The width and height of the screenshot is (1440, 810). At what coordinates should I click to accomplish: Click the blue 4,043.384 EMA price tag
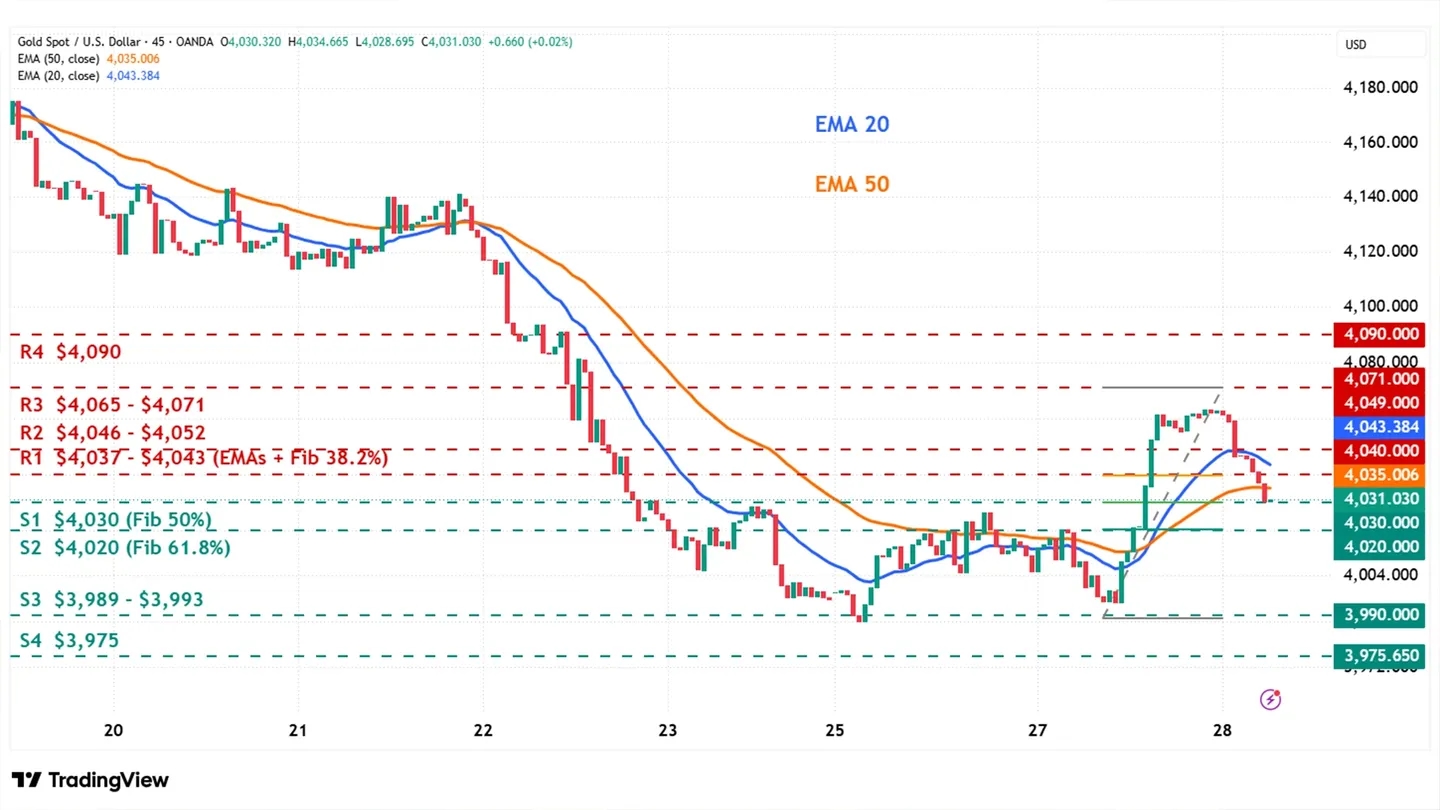click(x=1379, y=427)
